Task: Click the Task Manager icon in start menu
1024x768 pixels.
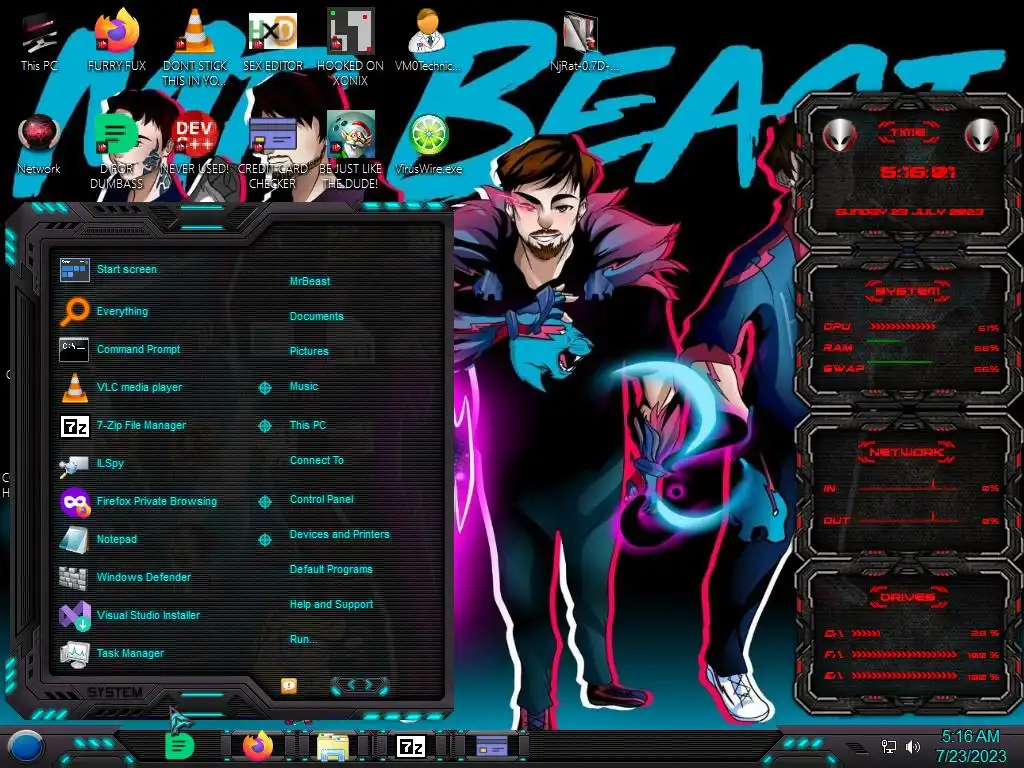Action: pyautogui.click(x=74, y=654)
